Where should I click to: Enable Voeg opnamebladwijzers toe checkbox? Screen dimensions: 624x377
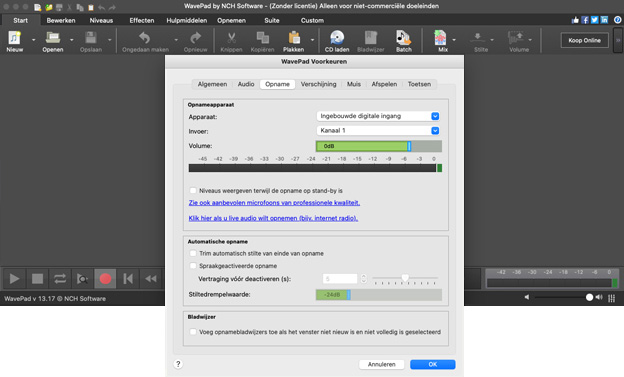pyautogui.click(x=193, y=332)
